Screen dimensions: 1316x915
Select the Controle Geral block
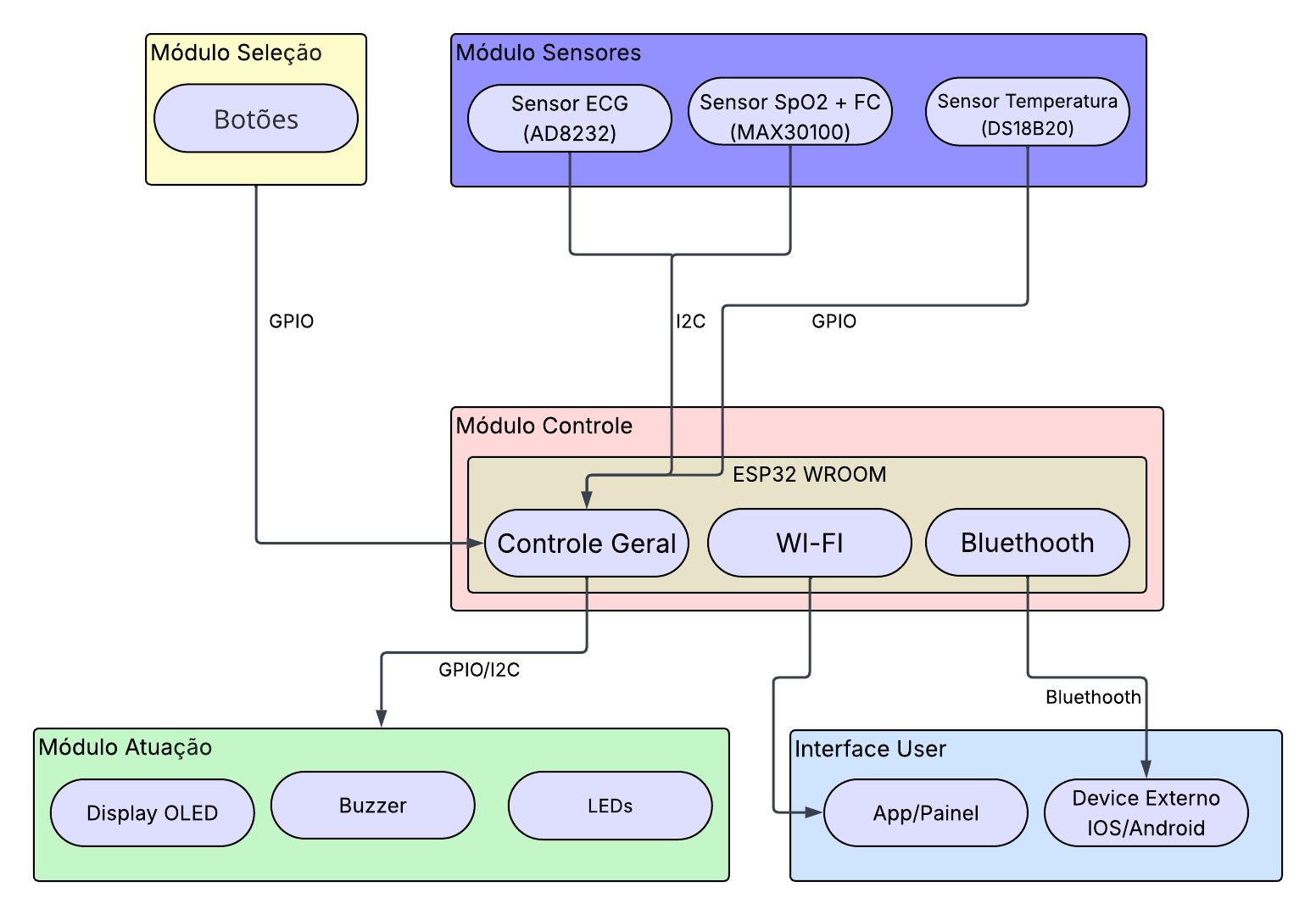click(587, 543)
